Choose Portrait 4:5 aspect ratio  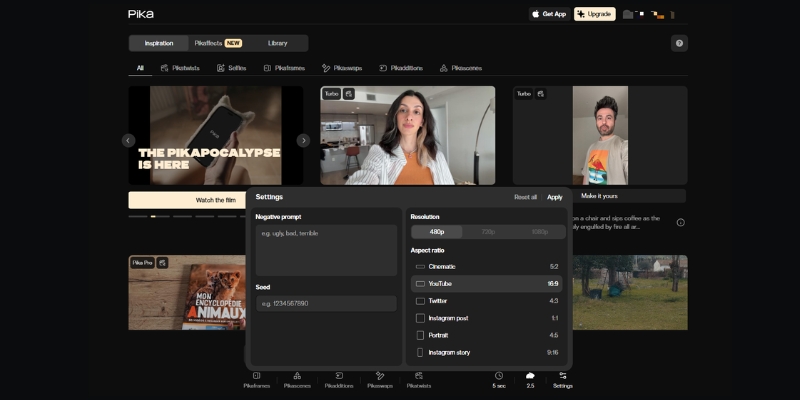(x=488, y=335)
